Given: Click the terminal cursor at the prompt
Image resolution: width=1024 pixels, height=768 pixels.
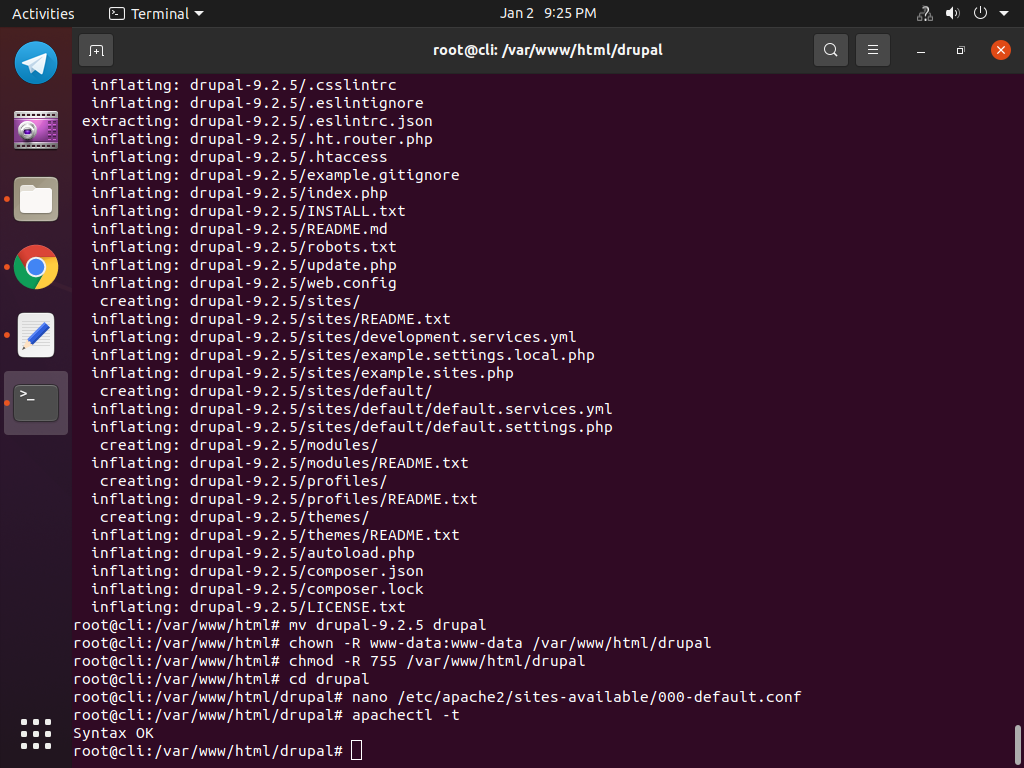Looking at the screenshot, I should (x=356, y=751).
